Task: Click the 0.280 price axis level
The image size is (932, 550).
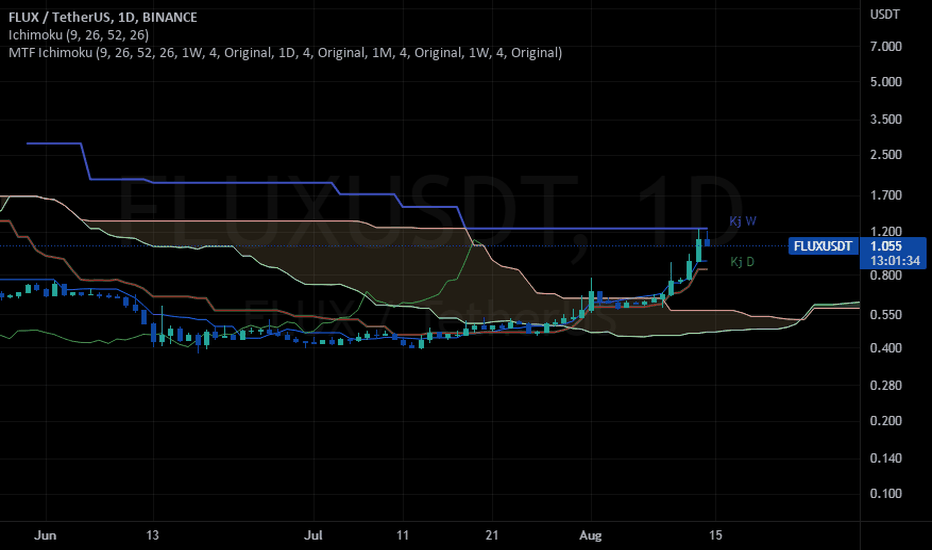Action: click(886, 385)
